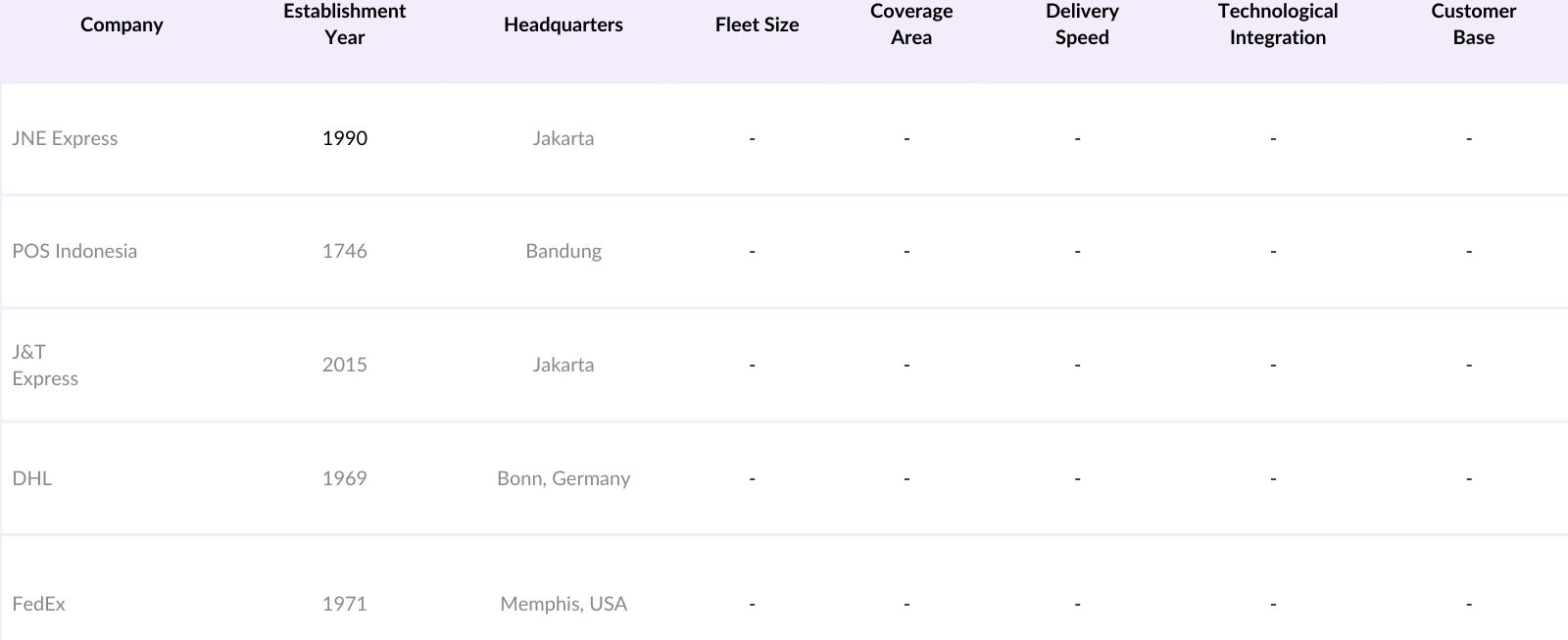Screen dimensions: 1568x640
Task: Click the Fleet Size column header
Action: click(757, 25)
